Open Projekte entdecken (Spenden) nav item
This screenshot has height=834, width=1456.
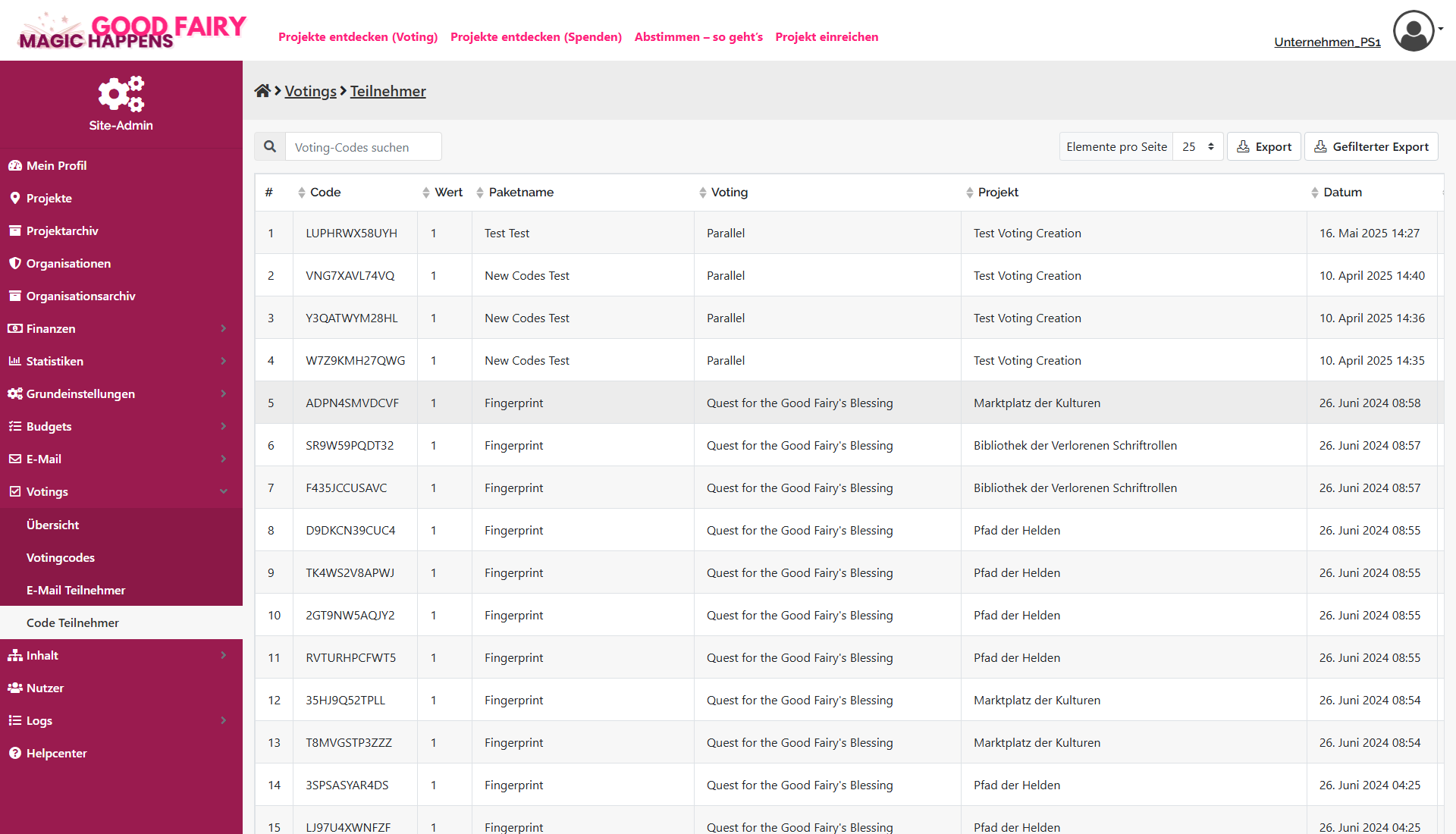536,36
